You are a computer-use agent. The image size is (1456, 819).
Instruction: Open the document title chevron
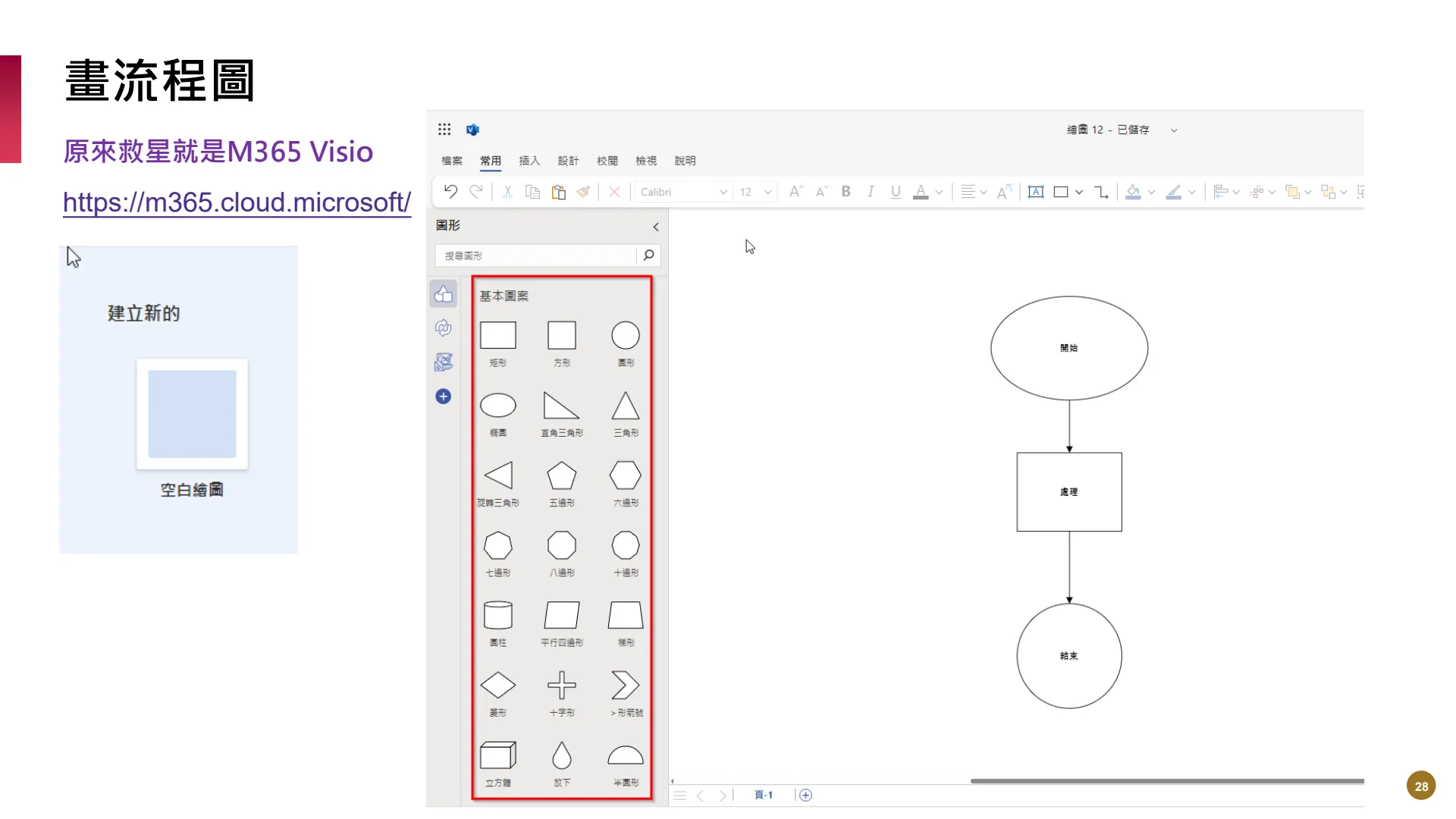click(x=1174, y=130)
